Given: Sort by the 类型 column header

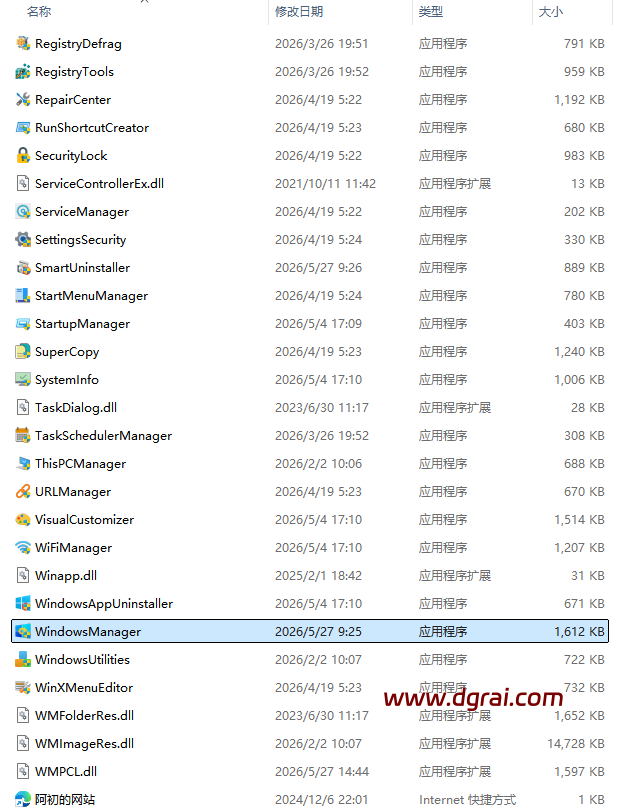Looking at the screenshot, I should (x=430, y=11).
